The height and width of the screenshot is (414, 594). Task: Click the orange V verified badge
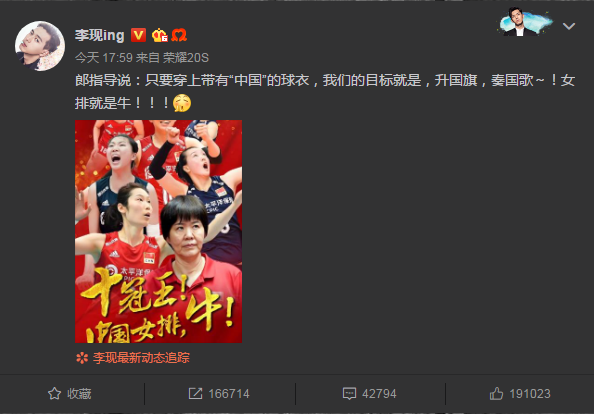(138, 35)
